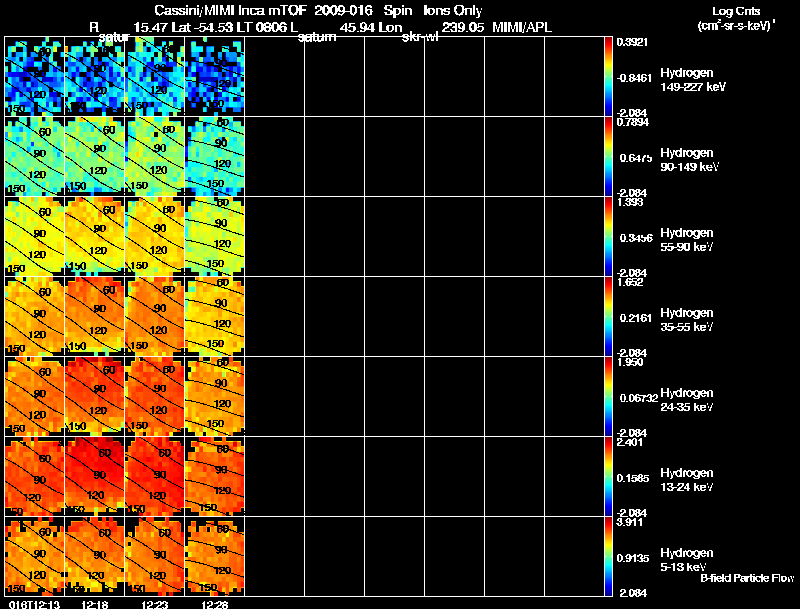Screen dimensions: 800x609
Task: Click the colorbar midpoint value '0.1585'
Action: click(x=634, y=478)
